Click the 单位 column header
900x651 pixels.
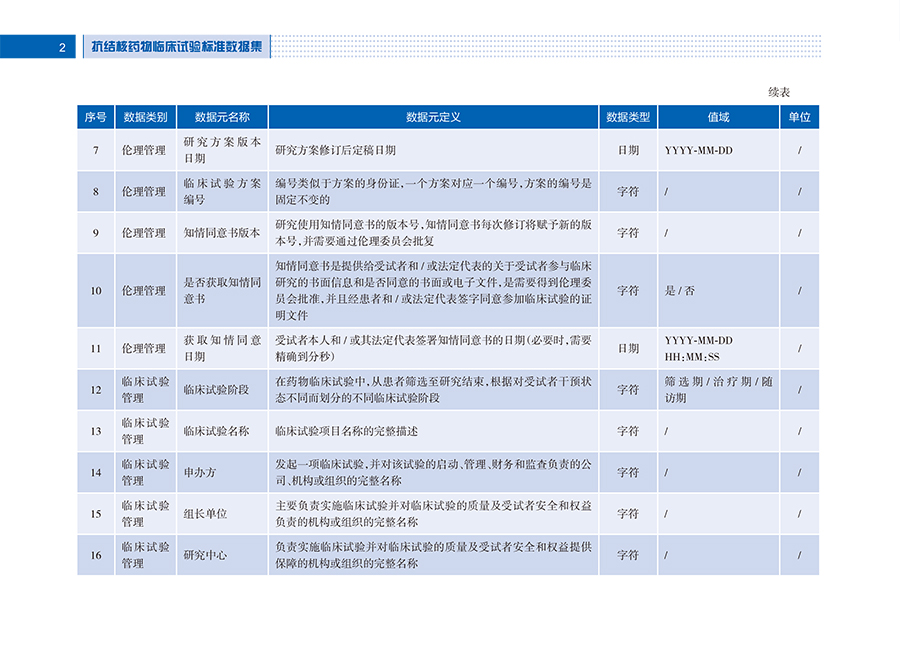click(799, 117)
